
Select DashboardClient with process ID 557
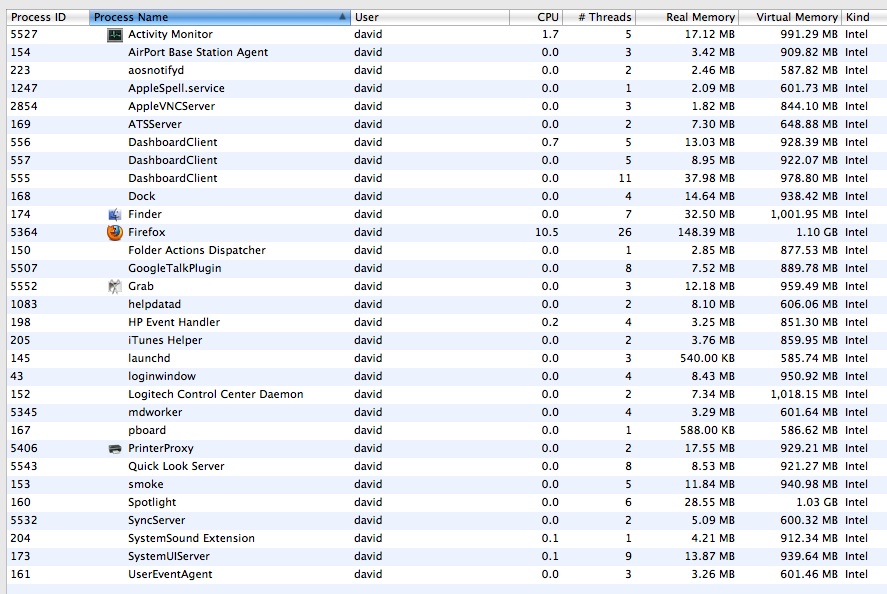173,161
